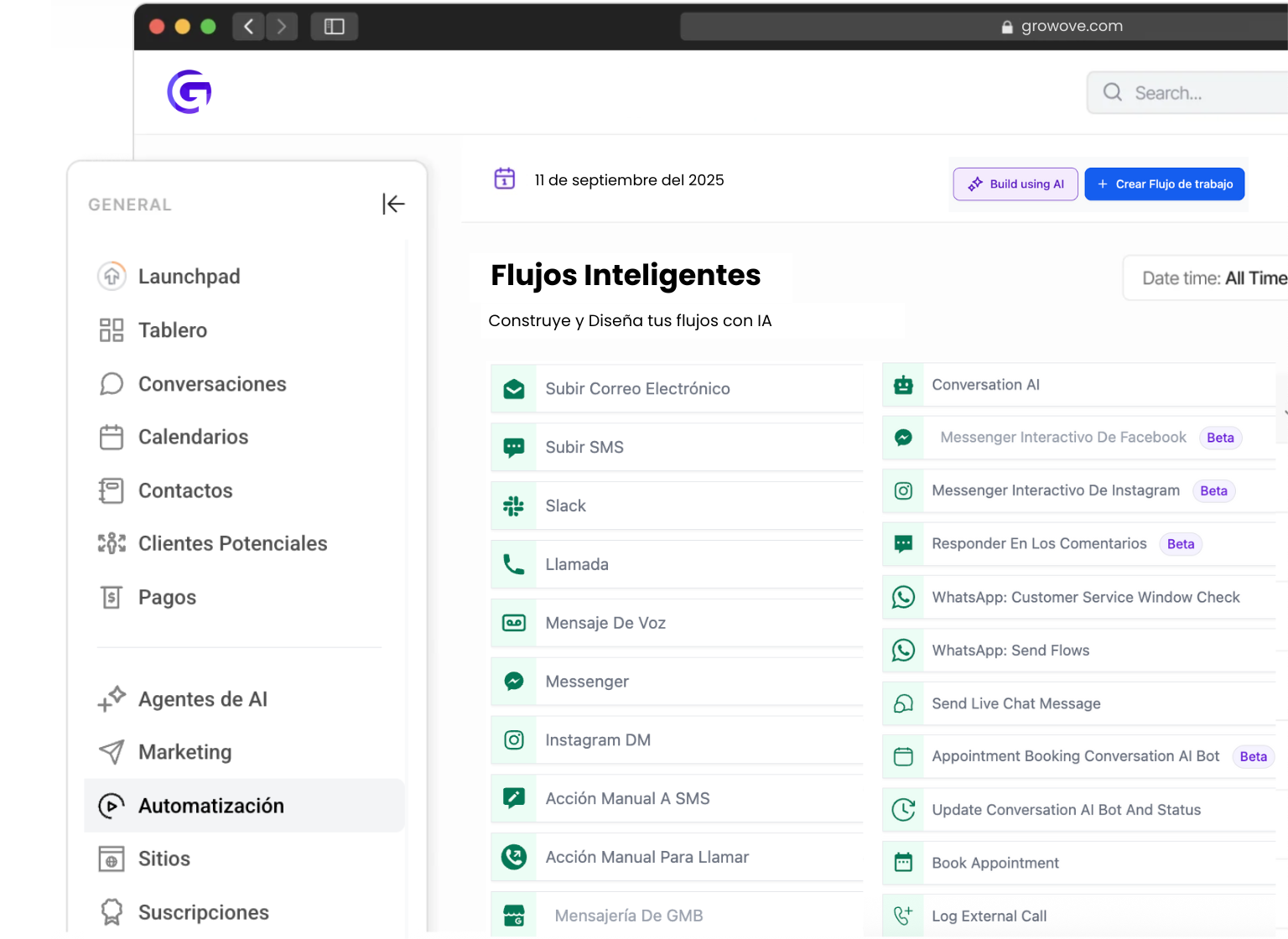Image resolution: width=1288 pixels, height=939 pixels.
Task: Click Crear Flujo de trabajo button
Action: coord(1164,184)
